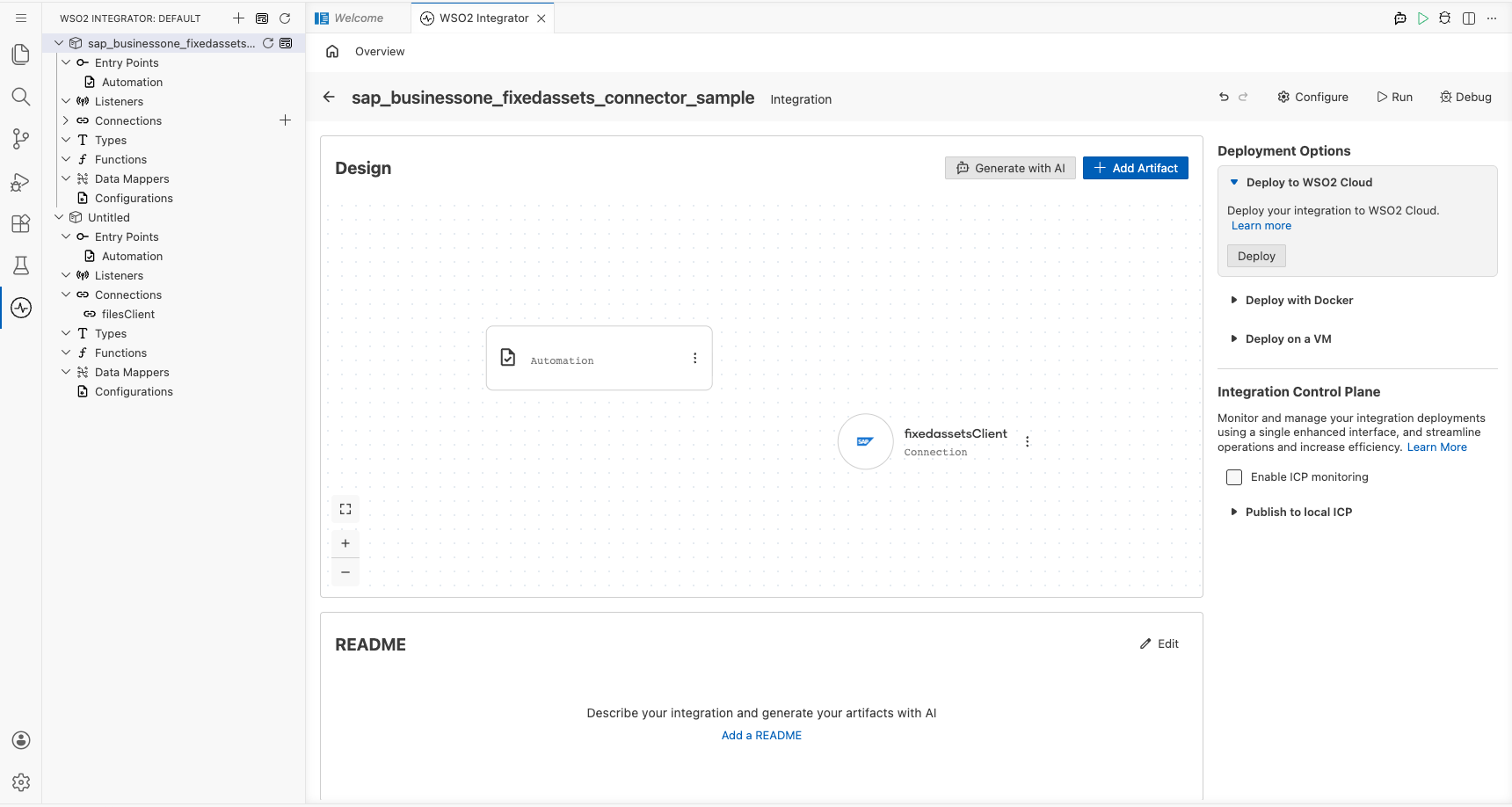Expand the Deploy with Docker option
1512x807 pixels.
(1234, 301)
